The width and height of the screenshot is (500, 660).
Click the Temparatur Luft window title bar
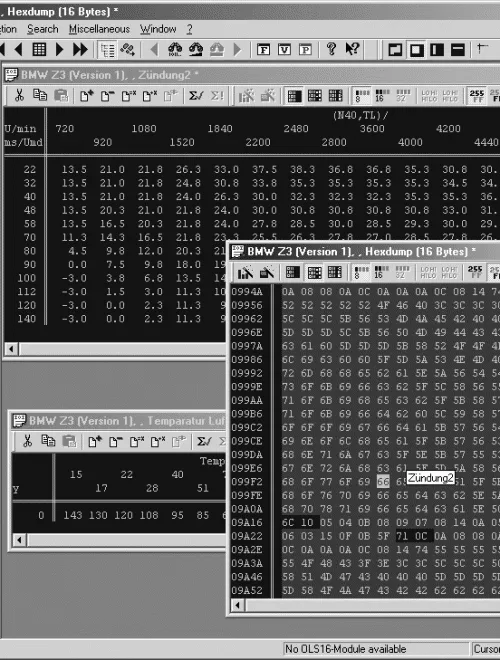(119, 420)
